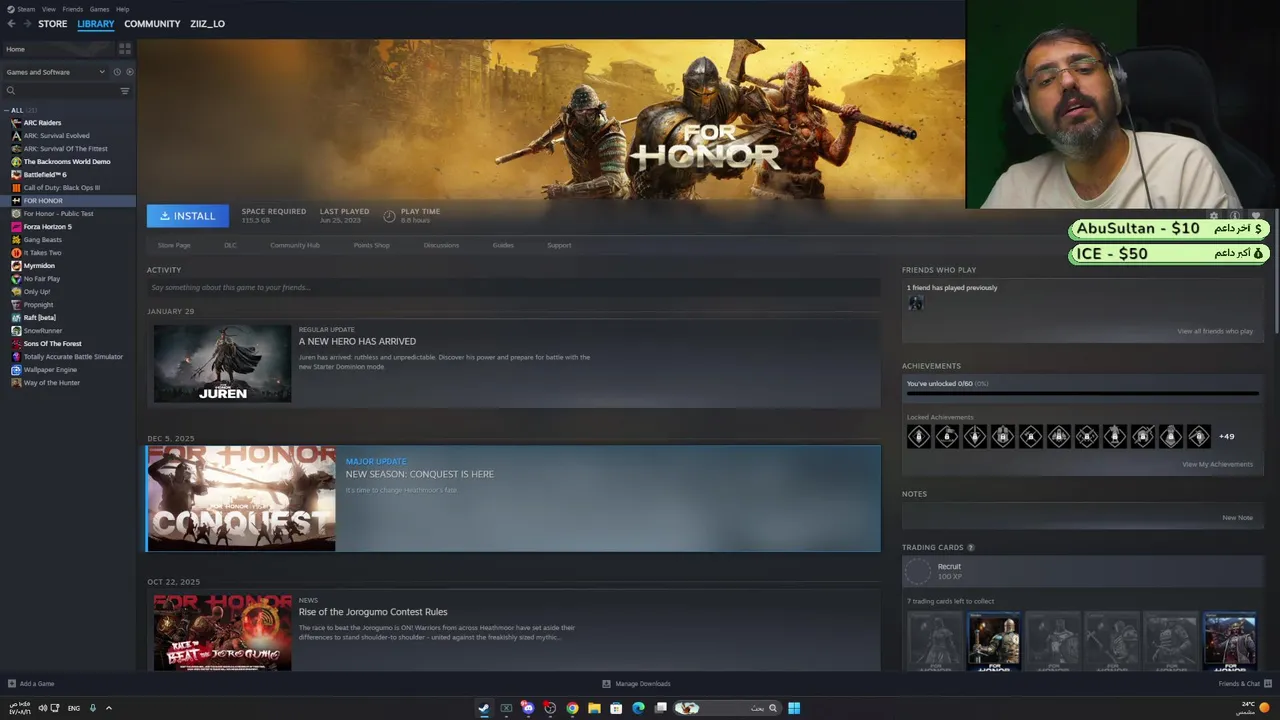Open Microsoft Store from the taskbar
Screen dimensions: 1280x720
(616, 708)
